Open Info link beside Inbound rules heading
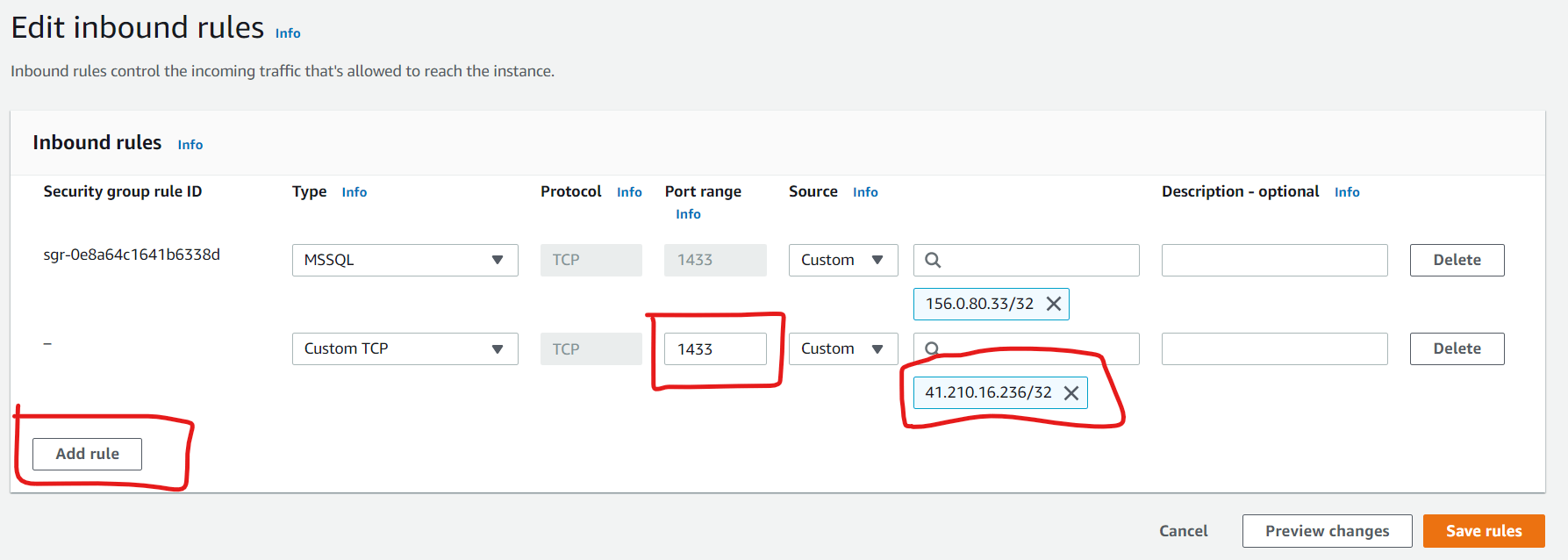The height and width of the screenshot is (560, 1568). [x=190, y=145]
